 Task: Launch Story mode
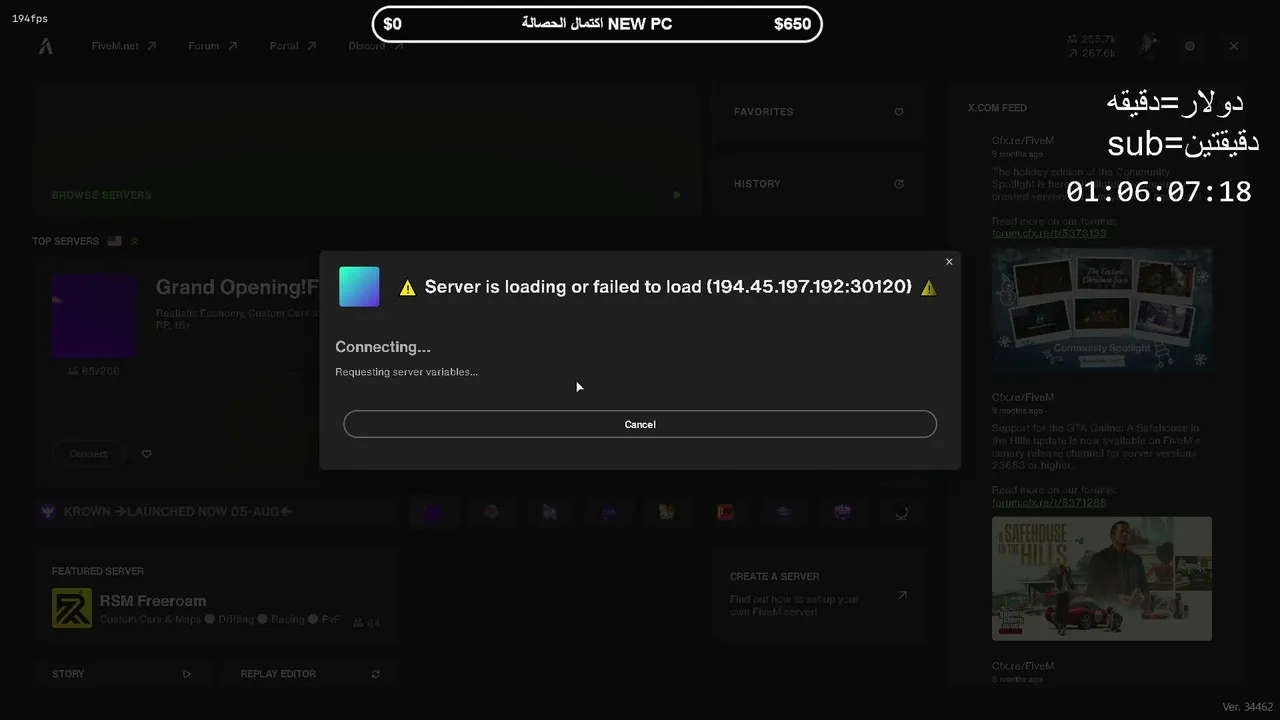(121, 674)
